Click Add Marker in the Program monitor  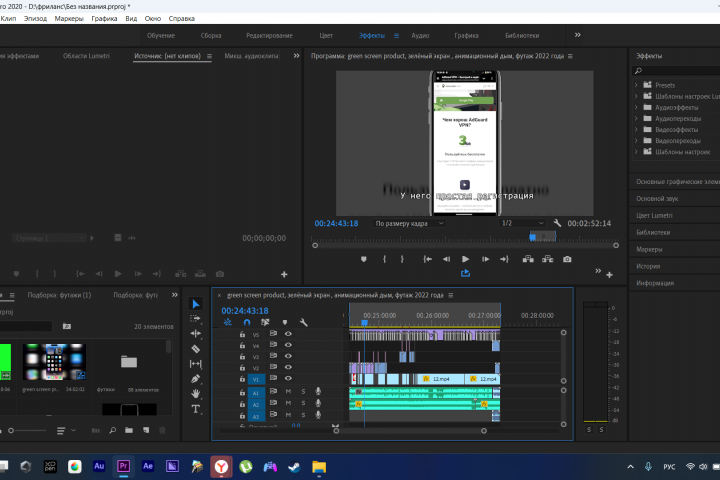364,259
